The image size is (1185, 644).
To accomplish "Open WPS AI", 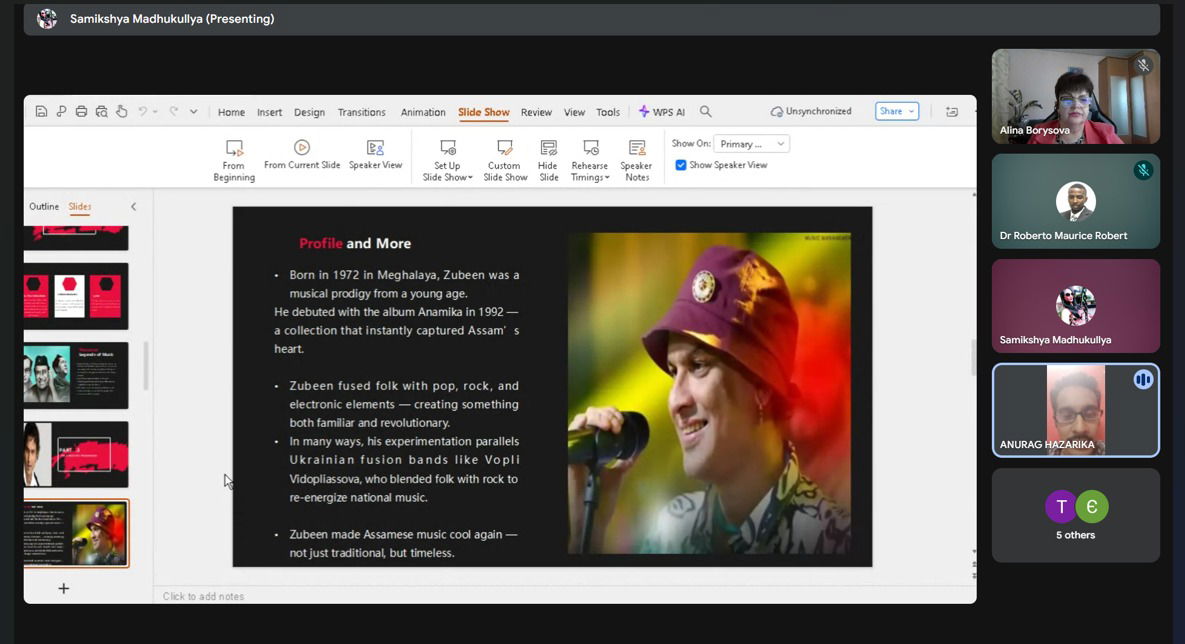I will click(x=662, y=112).
